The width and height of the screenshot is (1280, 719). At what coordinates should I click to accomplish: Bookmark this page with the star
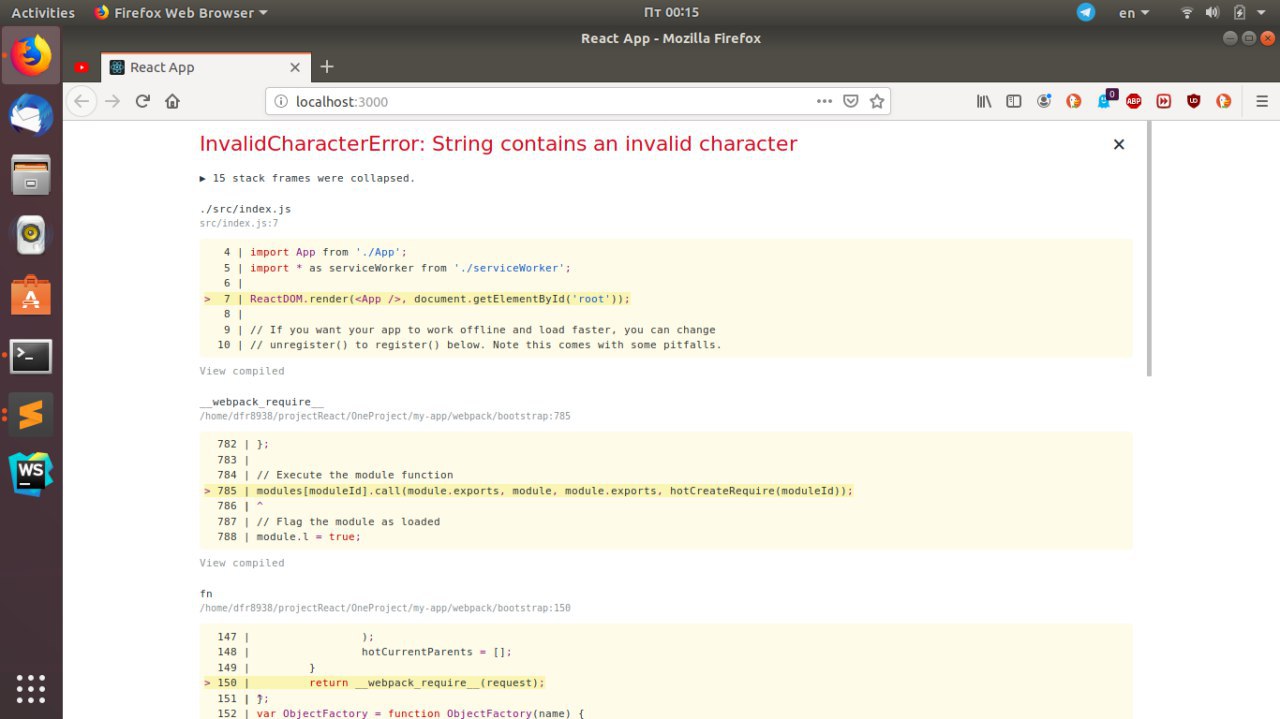[877, 101]
